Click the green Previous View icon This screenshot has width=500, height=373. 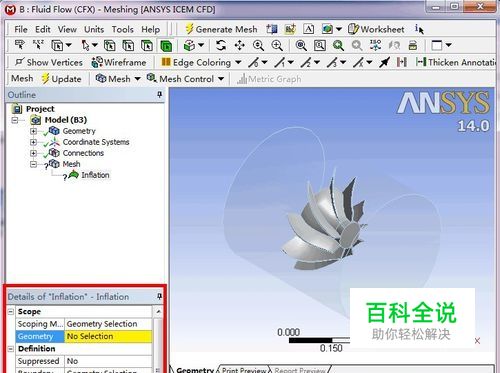pos(338,45)
